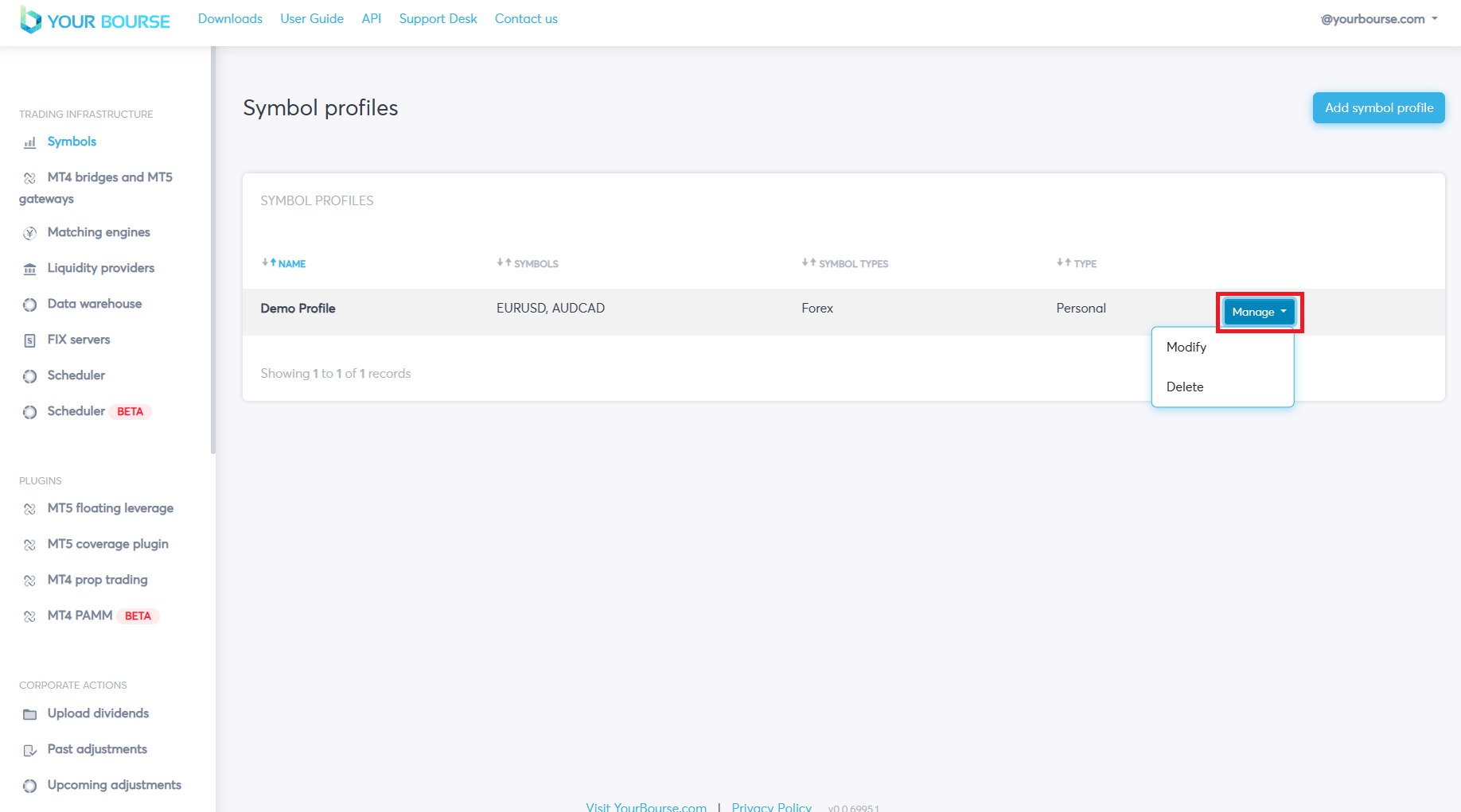1461x812 pixels.
Task: Open Symbols in the sidebar
Action: (x=72, y=142)
